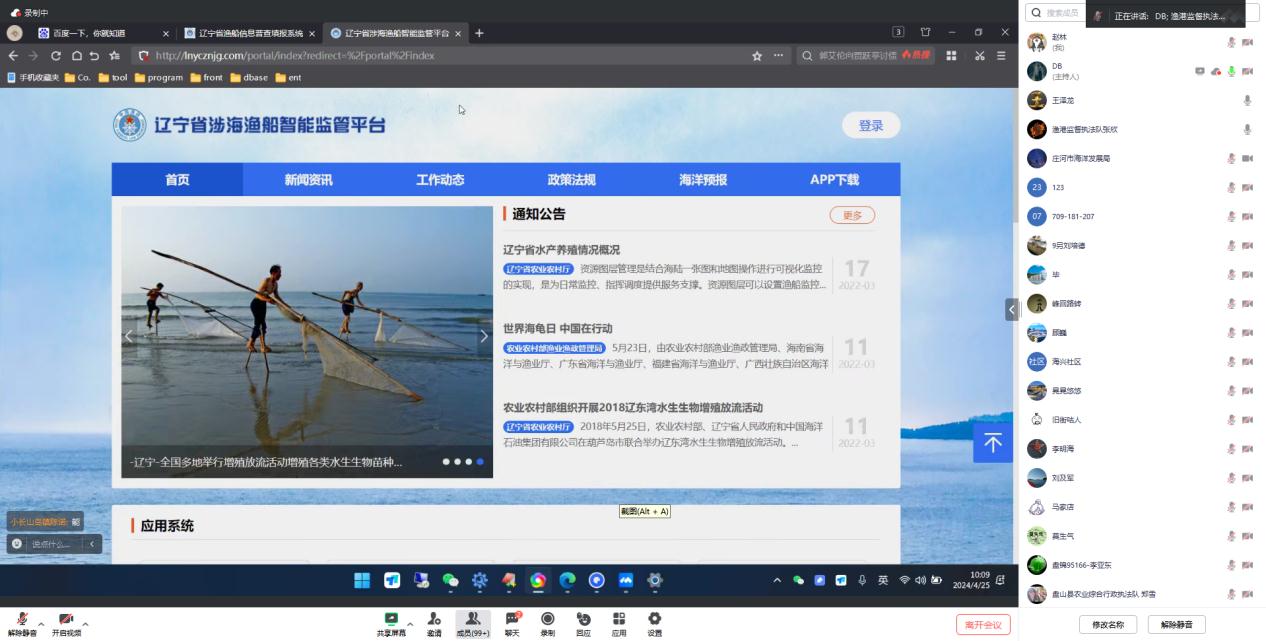Toggle the 成员(99+) members panel

click(473, 620)
